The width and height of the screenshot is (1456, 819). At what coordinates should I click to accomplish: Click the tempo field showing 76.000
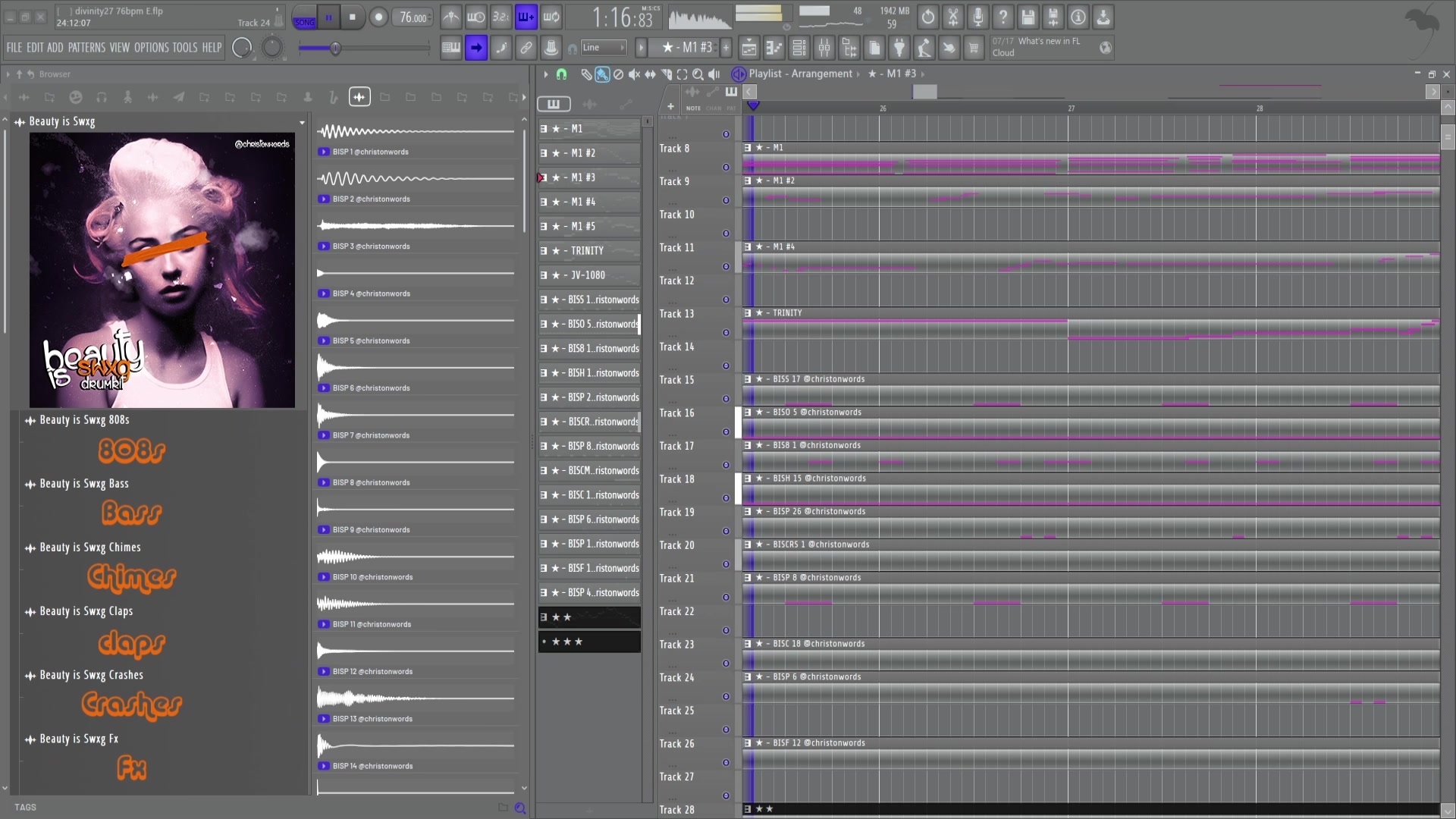(x=414, y=17)
